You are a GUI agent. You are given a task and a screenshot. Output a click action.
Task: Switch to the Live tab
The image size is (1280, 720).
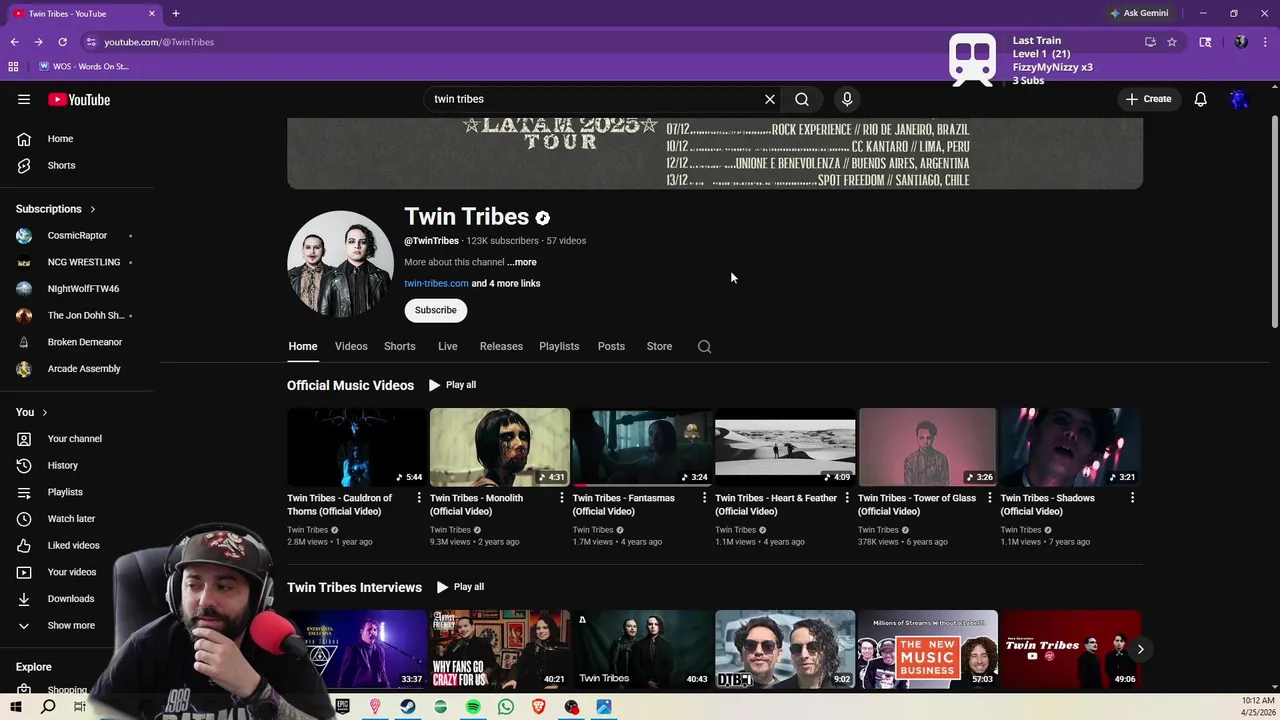coord(447,346)
